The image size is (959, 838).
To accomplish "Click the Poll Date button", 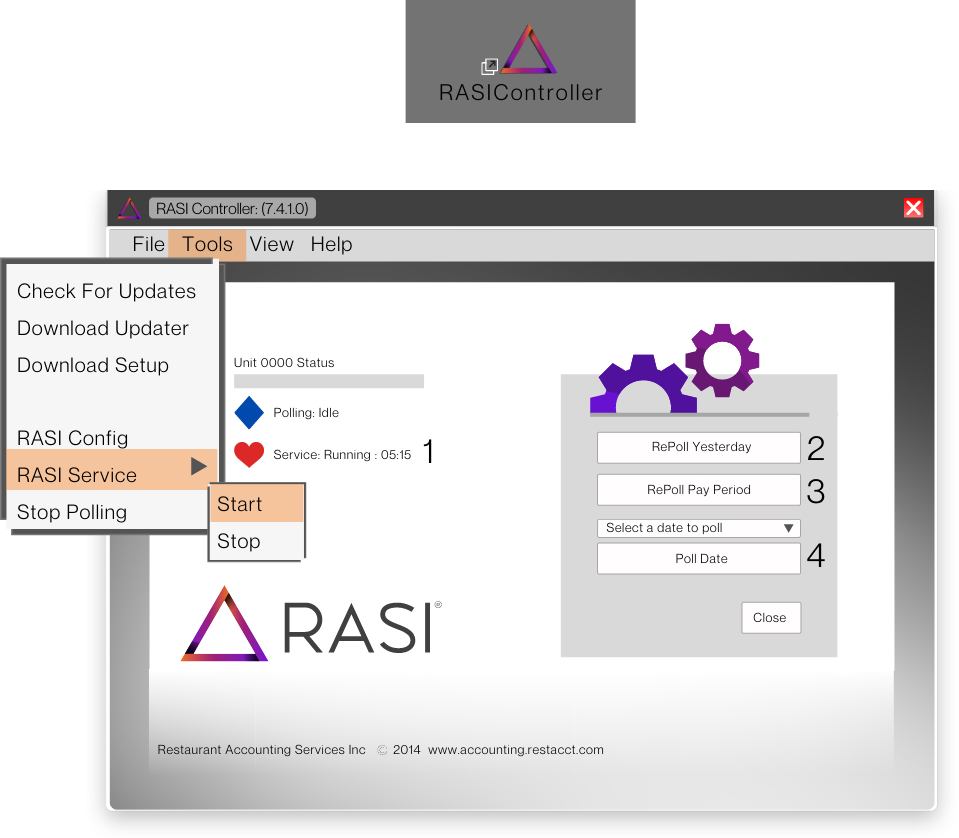I will coord(697,558).
